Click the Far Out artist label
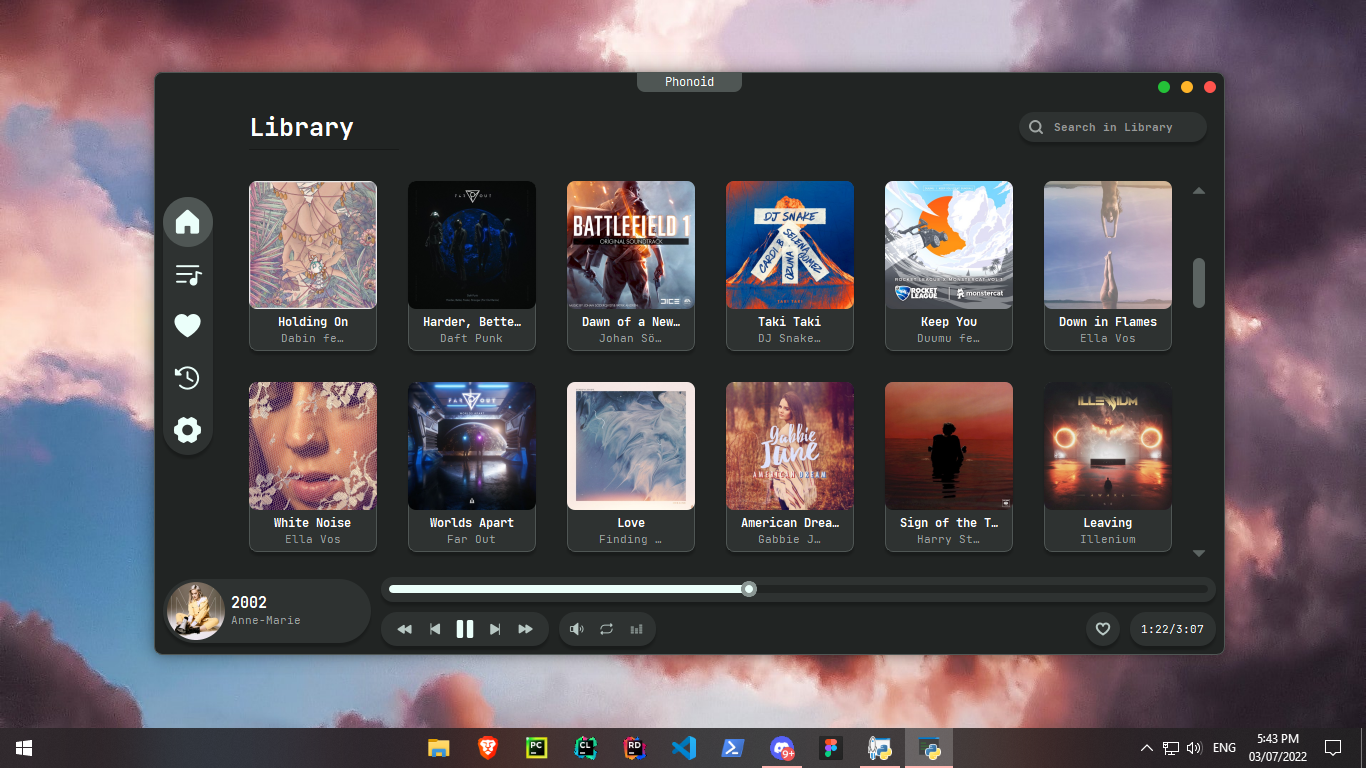Screen dimensions: 1366x768 [472, 539]
